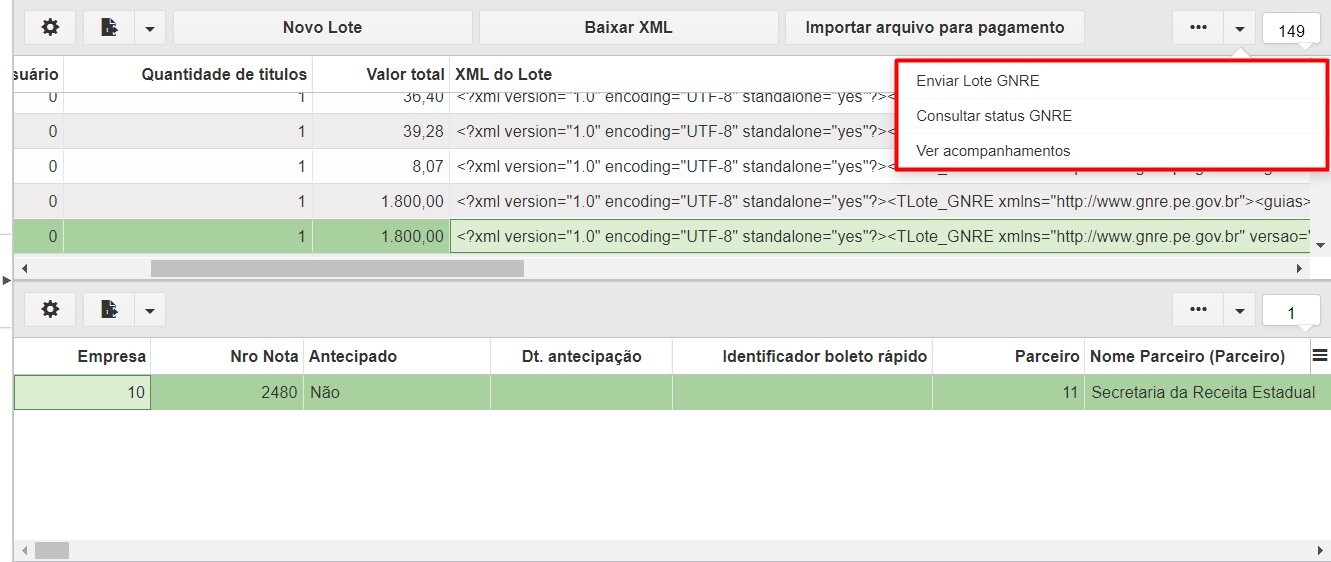Select the cell with value 8,07
This screenshot has width=1331, height=562.
click(381, 166)
